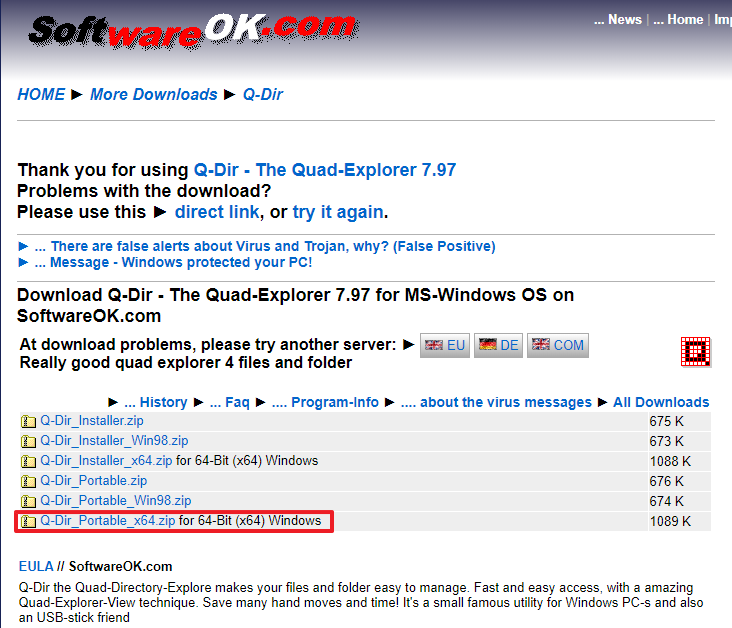Click try it again link
The image size is (732, 628).
pos(338,212)
